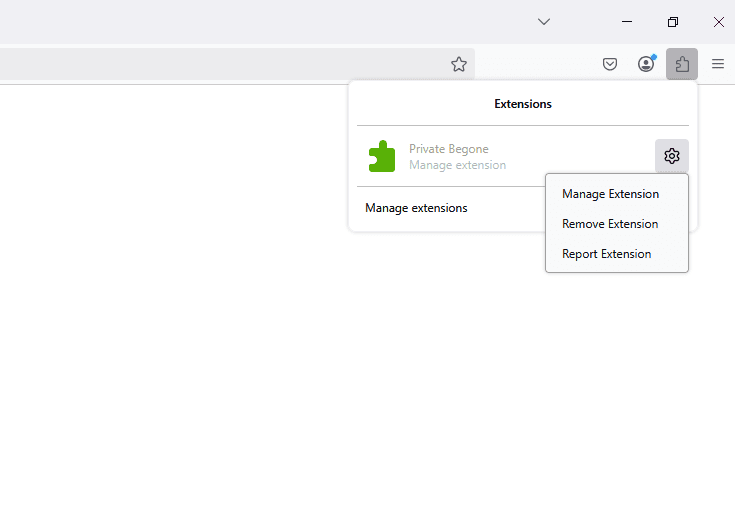Click the Save to Pocket icon

coord(610,64)
